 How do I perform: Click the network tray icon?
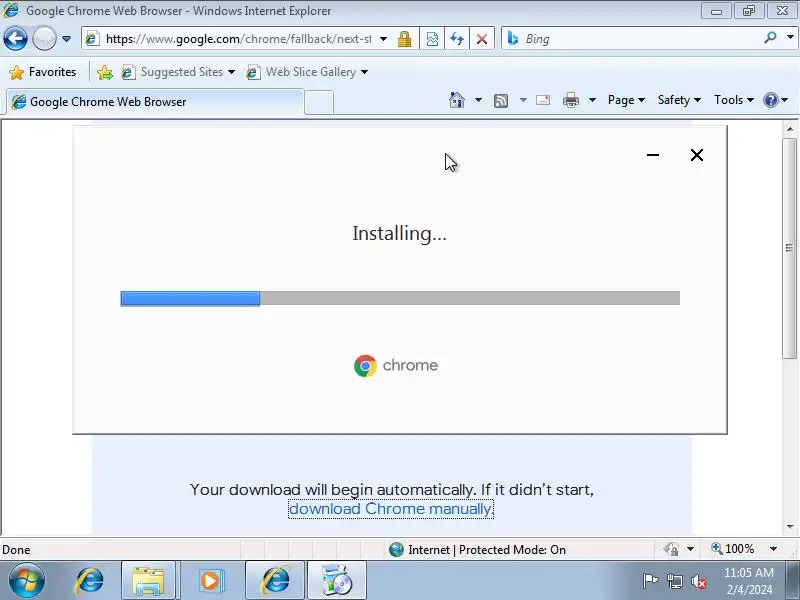pos(675,581)
